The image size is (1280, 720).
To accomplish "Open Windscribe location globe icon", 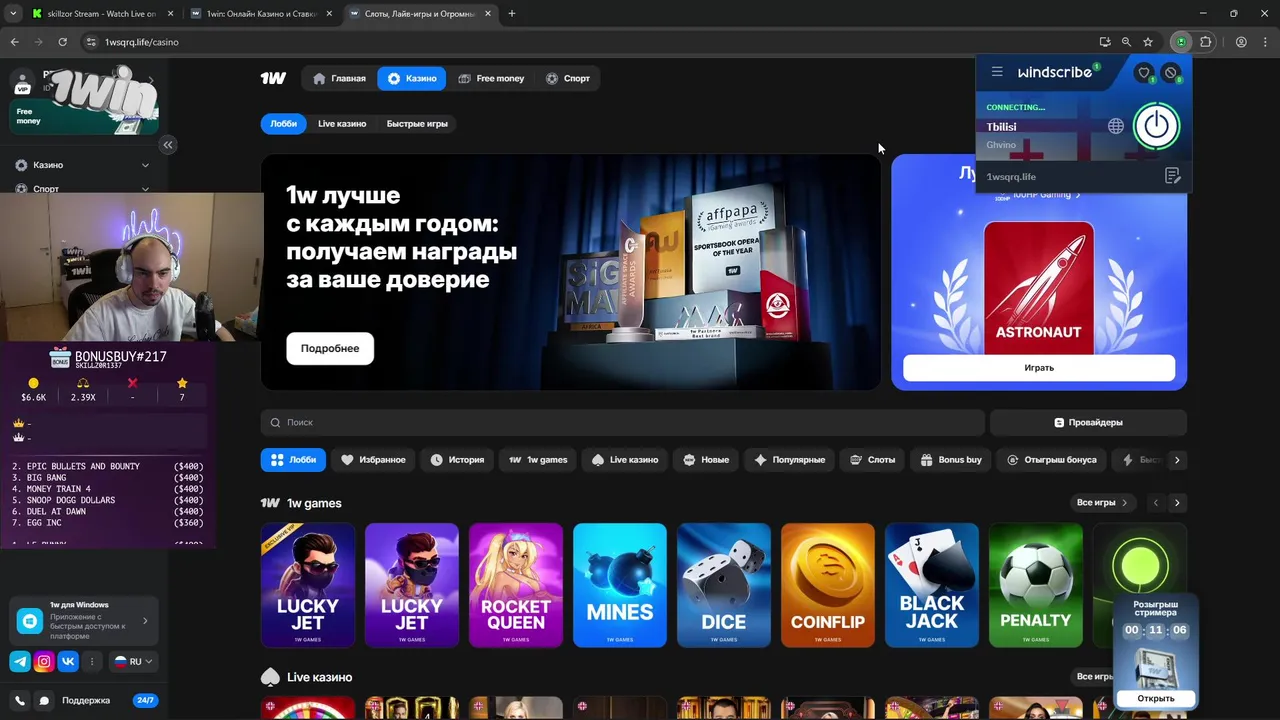I will tap(1116, 126).
